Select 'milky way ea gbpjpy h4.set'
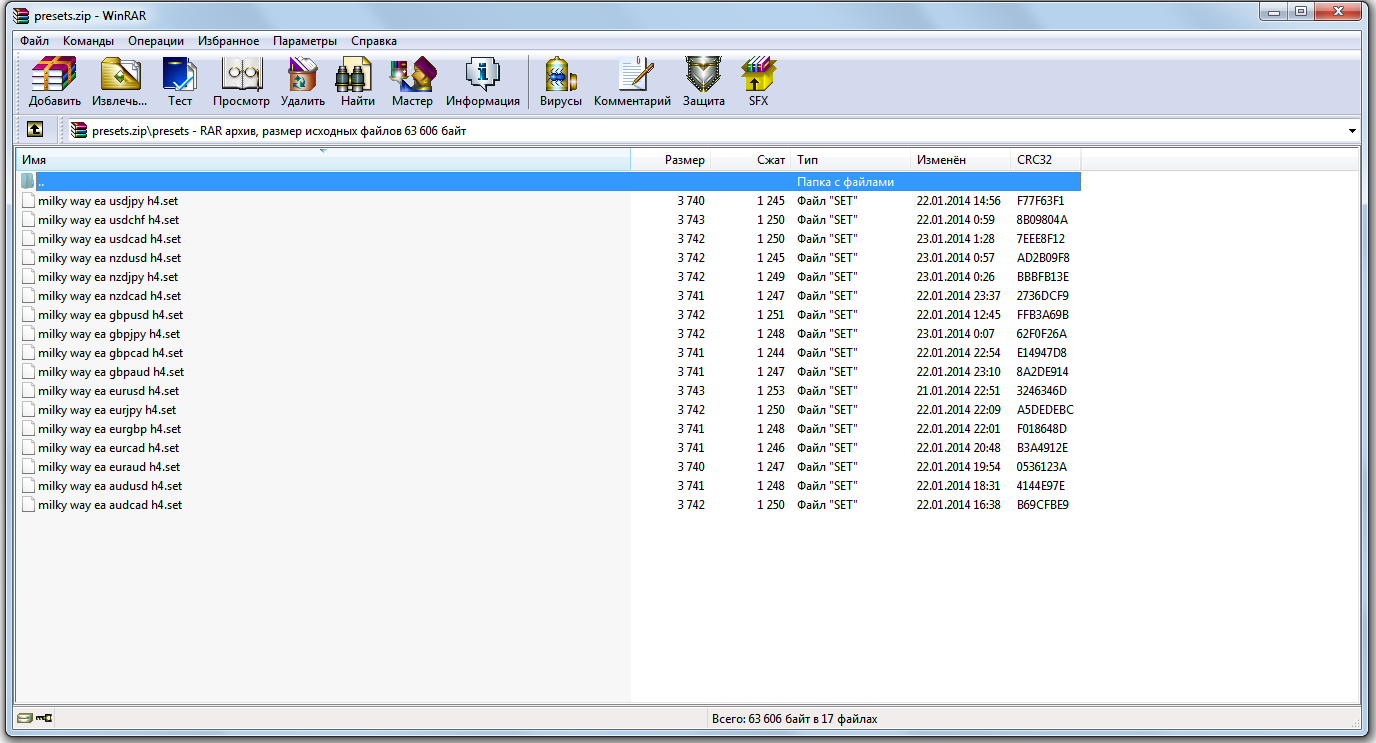This screenshot has width=1376, height=743. [109, 334]
